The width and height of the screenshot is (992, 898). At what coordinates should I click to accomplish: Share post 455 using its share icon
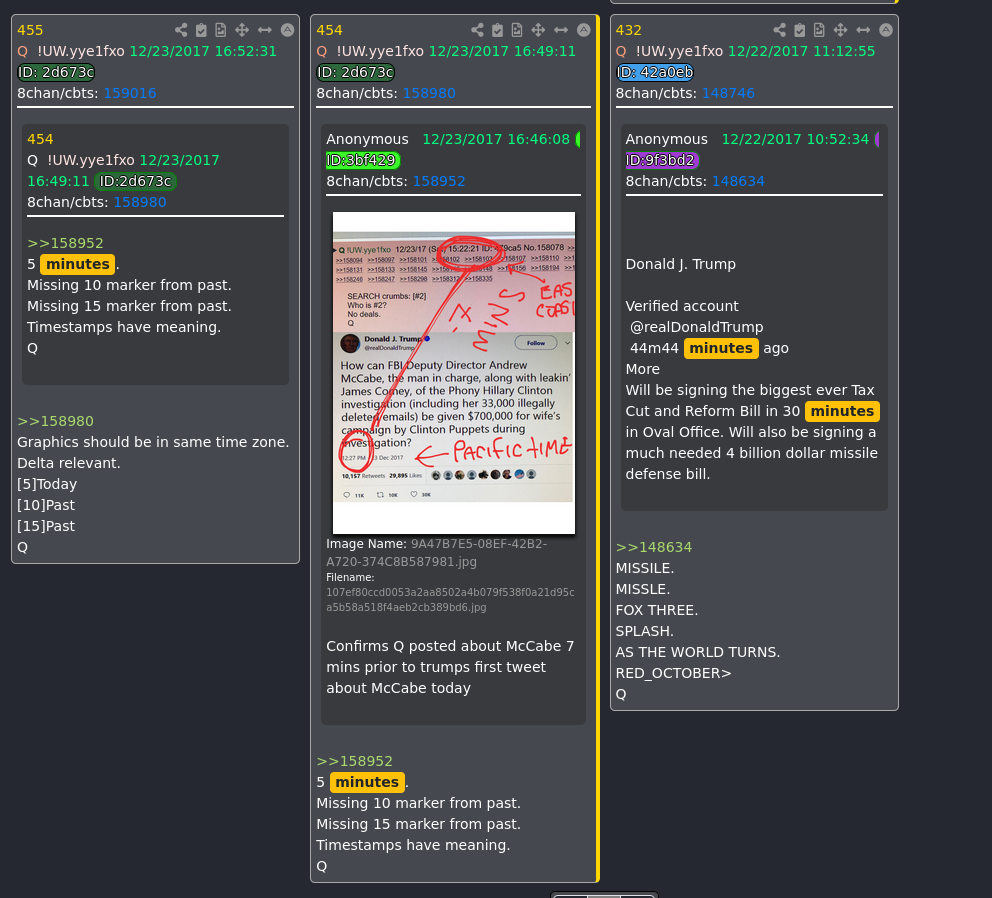click(x=181, y=30)
